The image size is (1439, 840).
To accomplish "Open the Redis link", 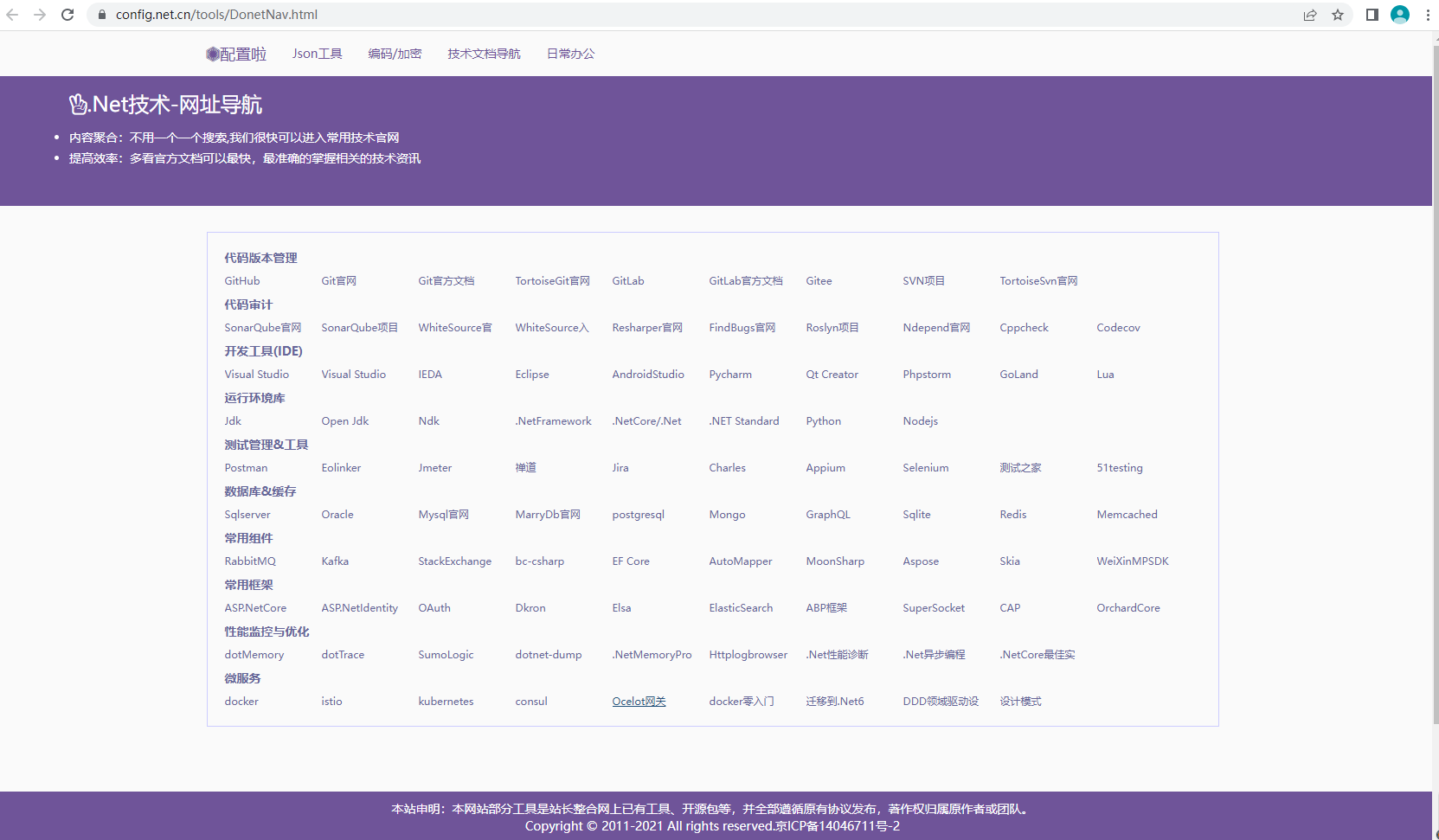I will (x=1013, y=515).
